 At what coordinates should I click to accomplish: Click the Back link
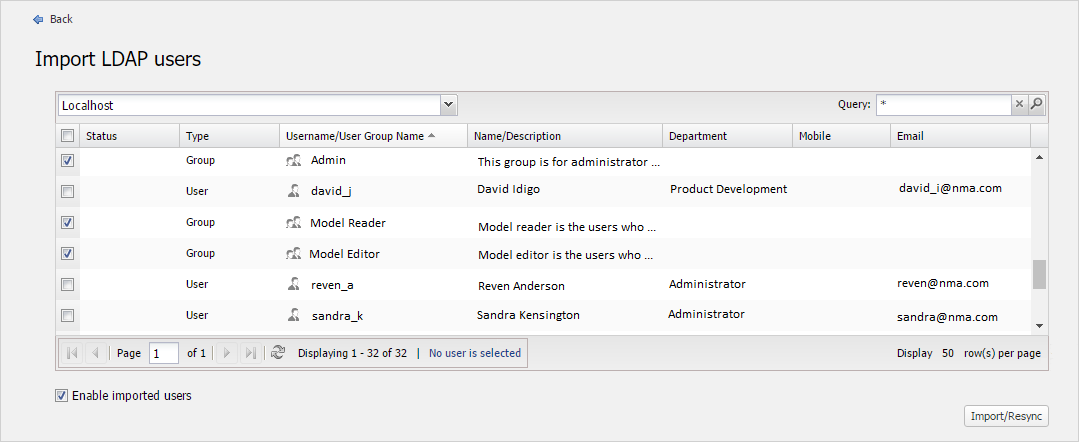click(x=61, y=19)
